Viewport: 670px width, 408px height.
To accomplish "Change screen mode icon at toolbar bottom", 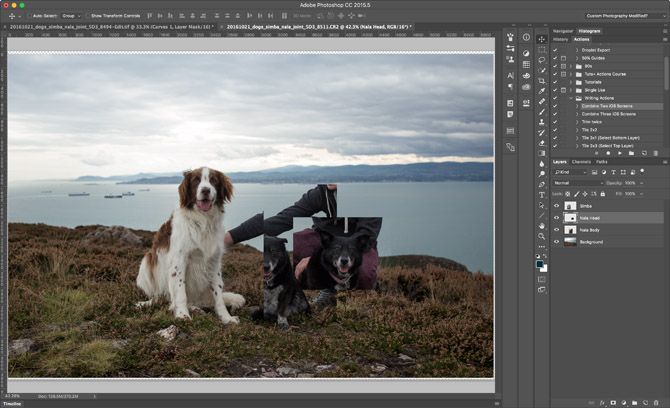I will point(541,290).
